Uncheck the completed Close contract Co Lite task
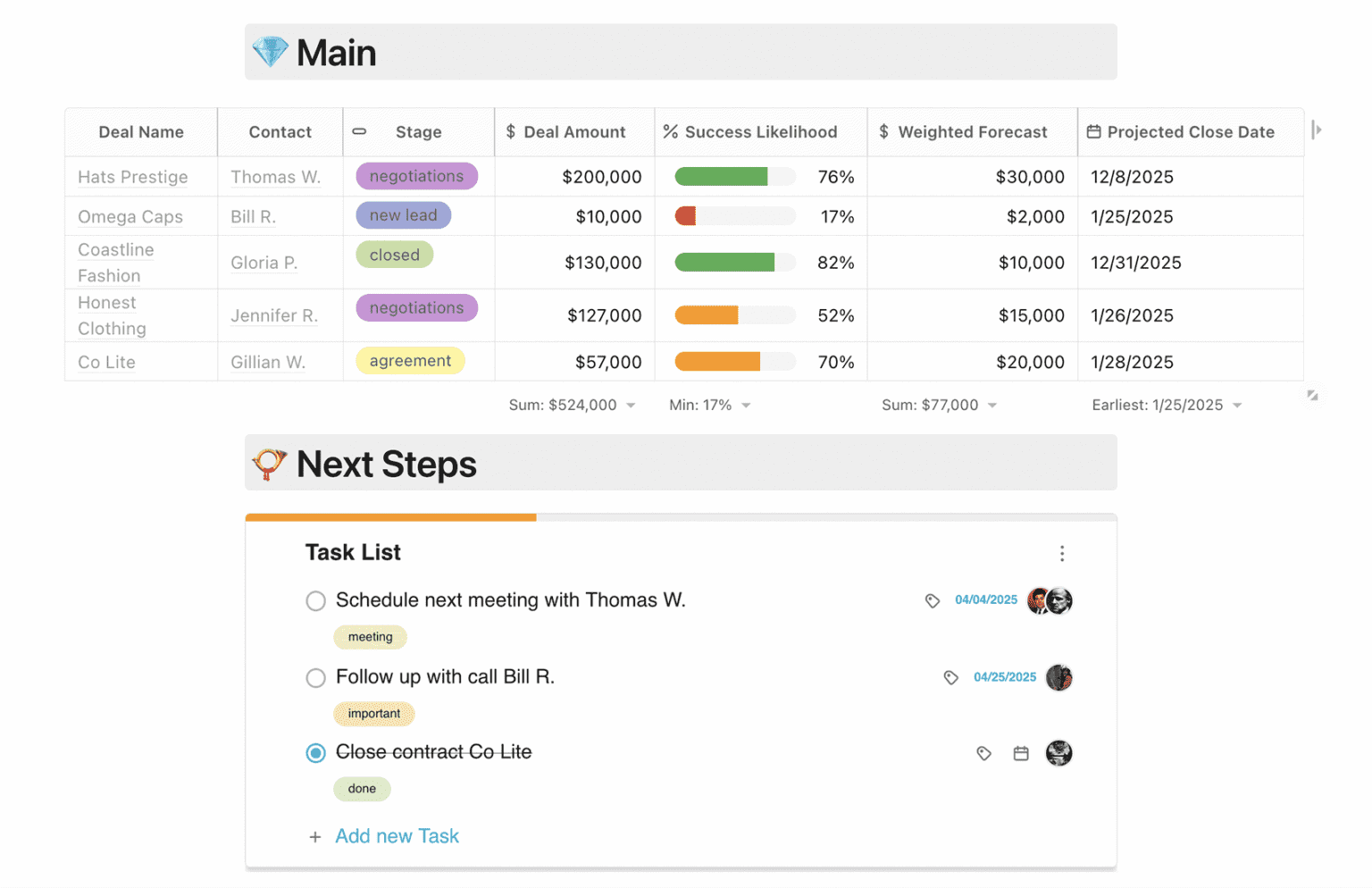The width and height of the screenshot is (1372, 888). tap(315, 753)
